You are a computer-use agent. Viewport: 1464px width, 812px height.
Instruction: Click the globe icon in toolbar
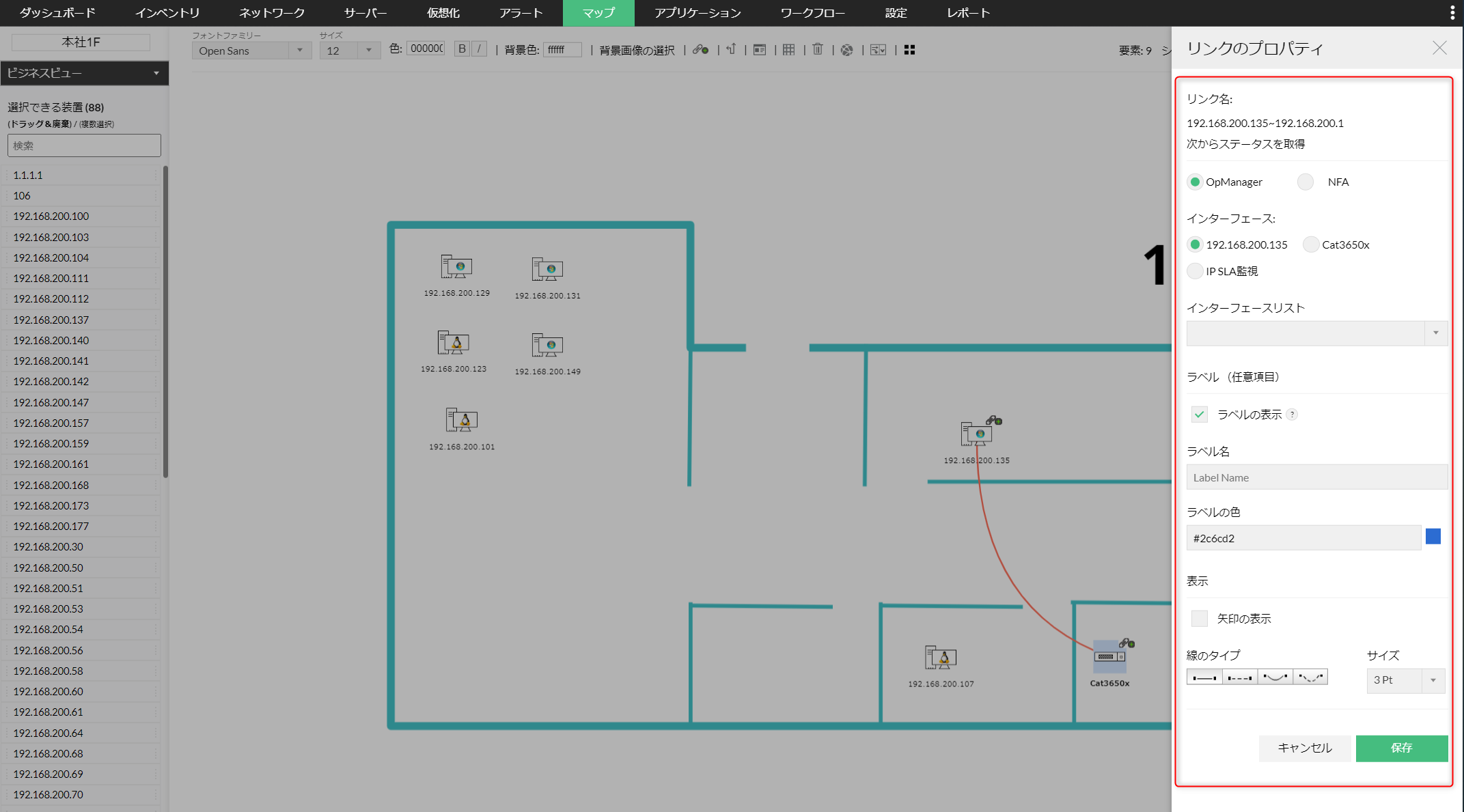[846, 50]
